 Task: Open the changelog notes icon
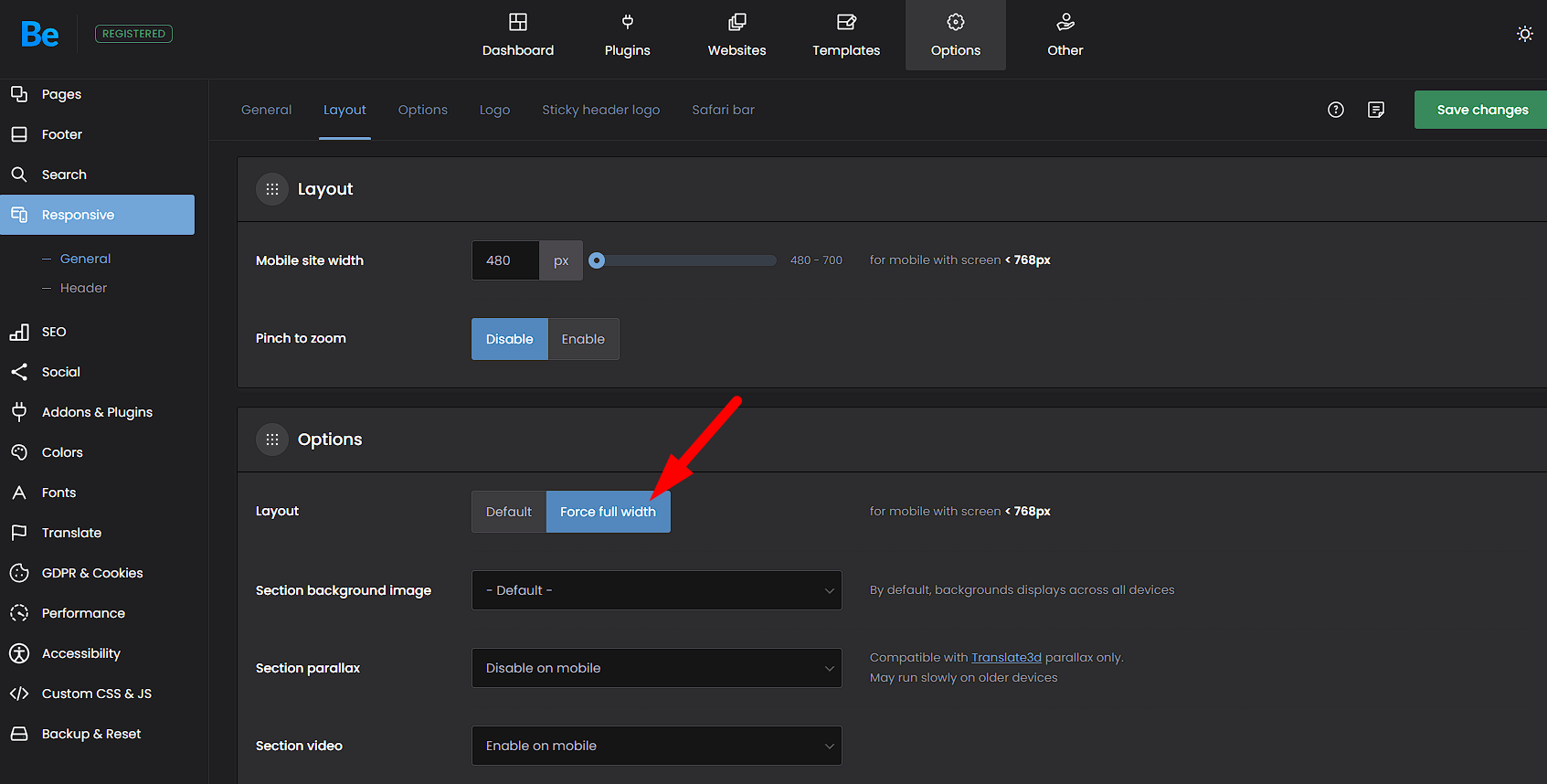tap(1376, 110)
